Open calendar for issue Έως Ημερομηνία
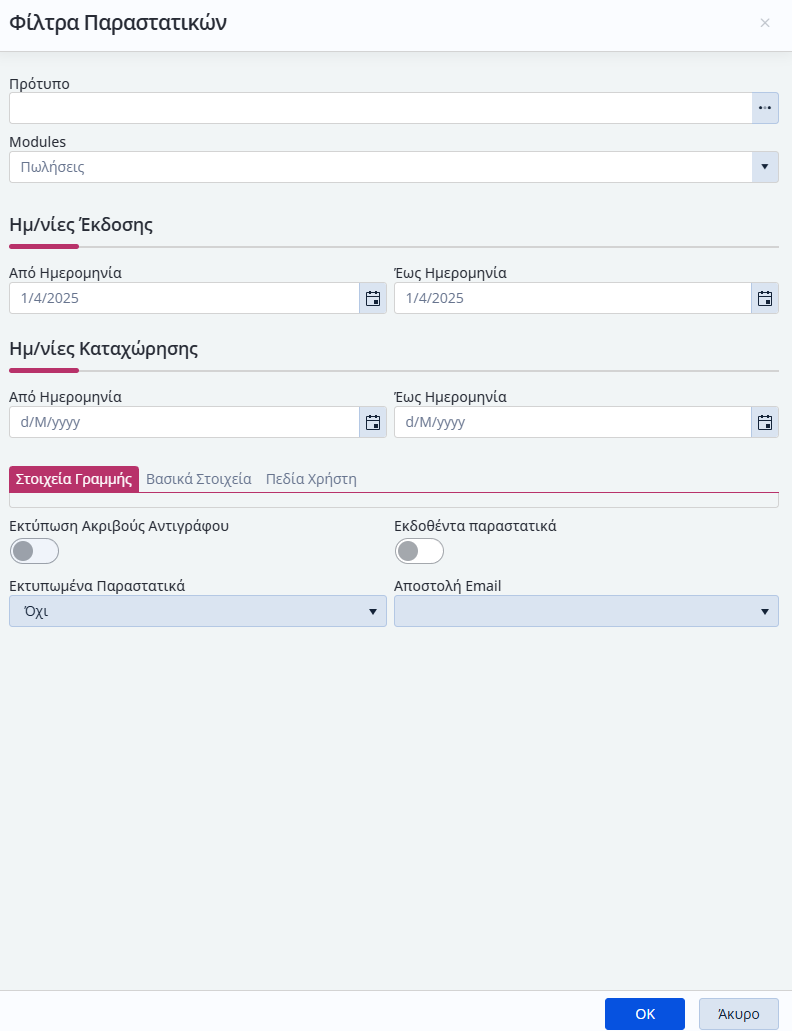This screenshot has width=792, height=1031. click(765, 299)
